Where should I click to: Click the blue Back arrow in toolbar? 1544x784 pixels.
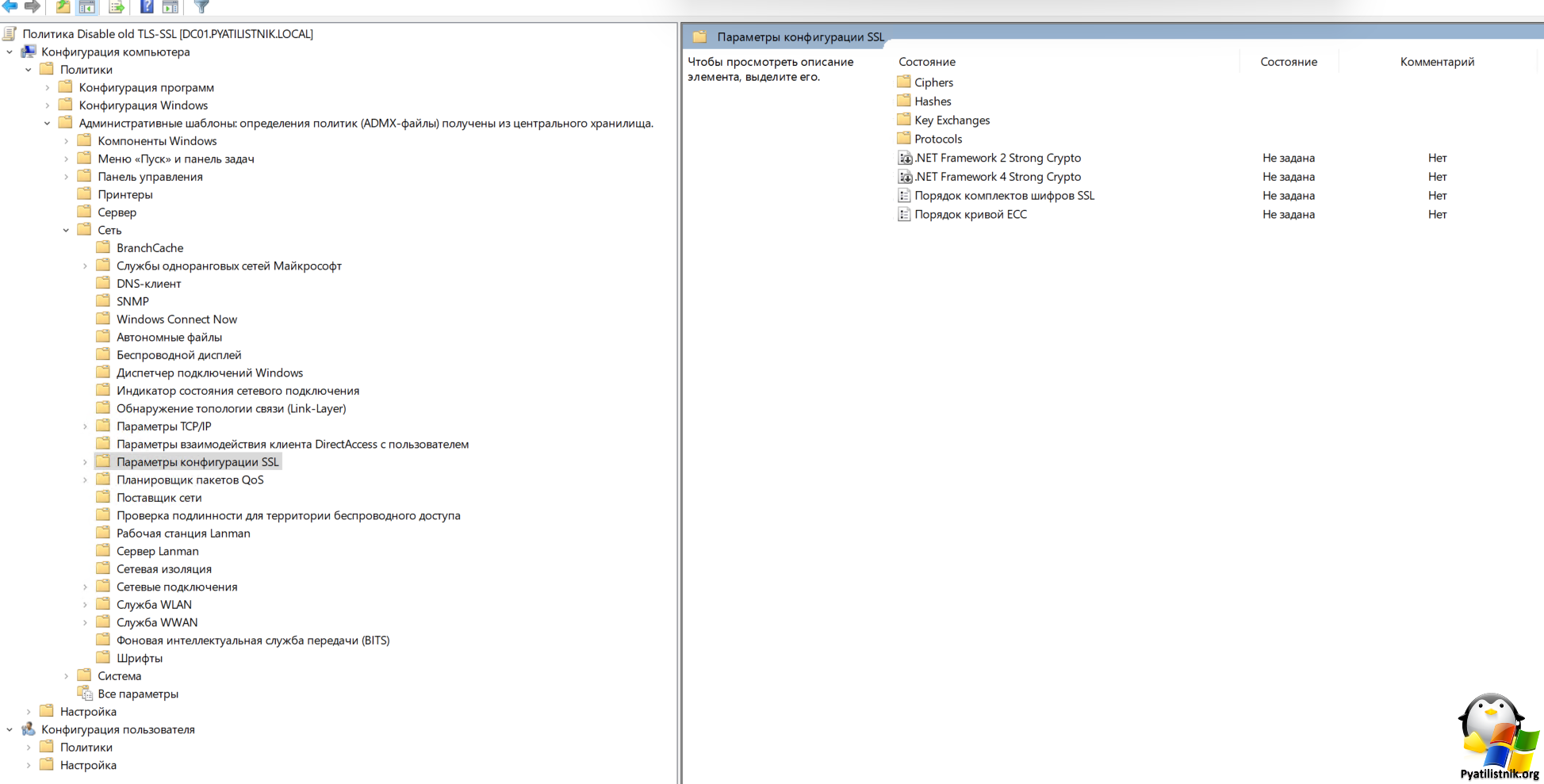tap(10, 6)
